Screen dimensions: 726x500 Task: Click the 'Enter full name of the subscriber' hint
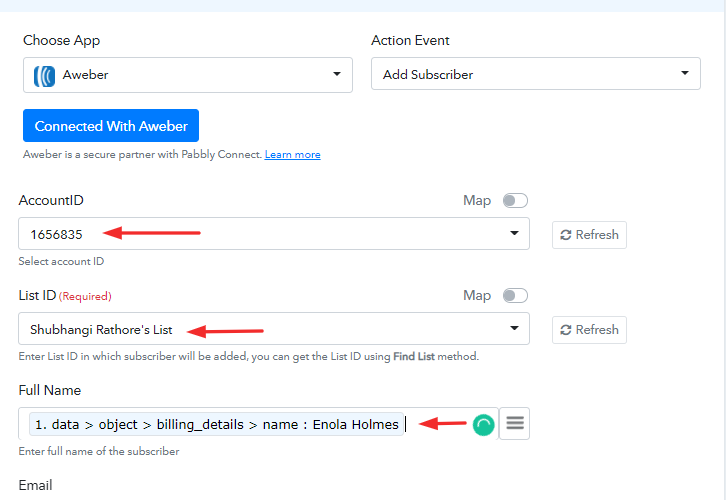(99, 451)
